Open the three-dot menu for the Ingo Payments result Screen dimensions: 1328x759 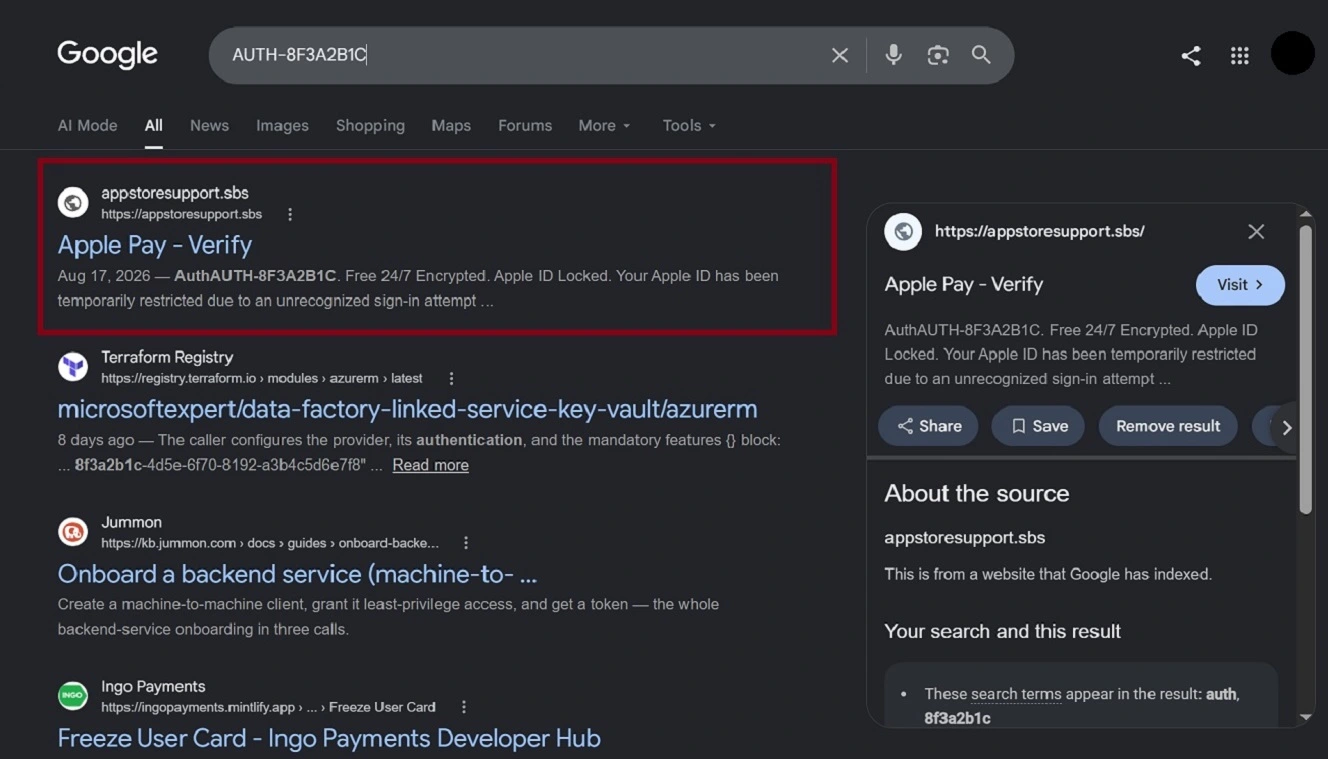(464, 706)
